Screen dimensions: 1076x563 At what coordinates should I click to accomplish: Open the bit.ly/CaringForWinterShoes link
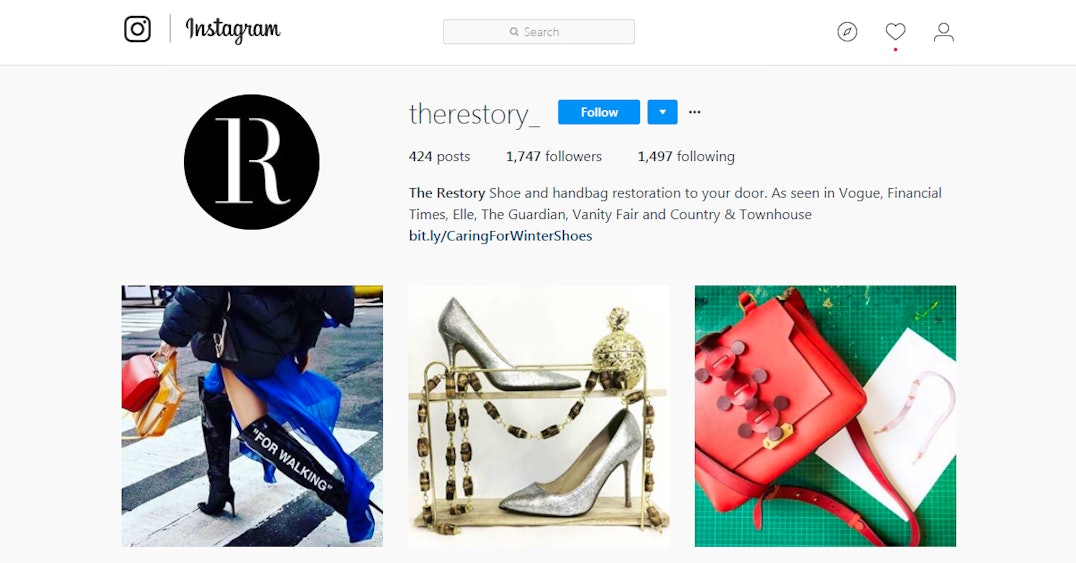coord(500,235)
